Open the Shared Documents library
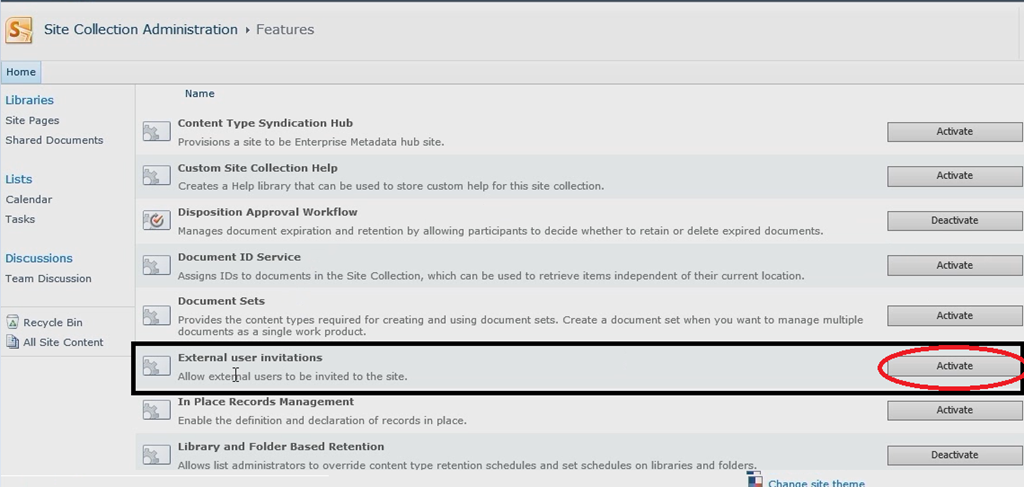Image resolution: width=1024 pixels, height=487 pixels. click(x=54, y=140)
